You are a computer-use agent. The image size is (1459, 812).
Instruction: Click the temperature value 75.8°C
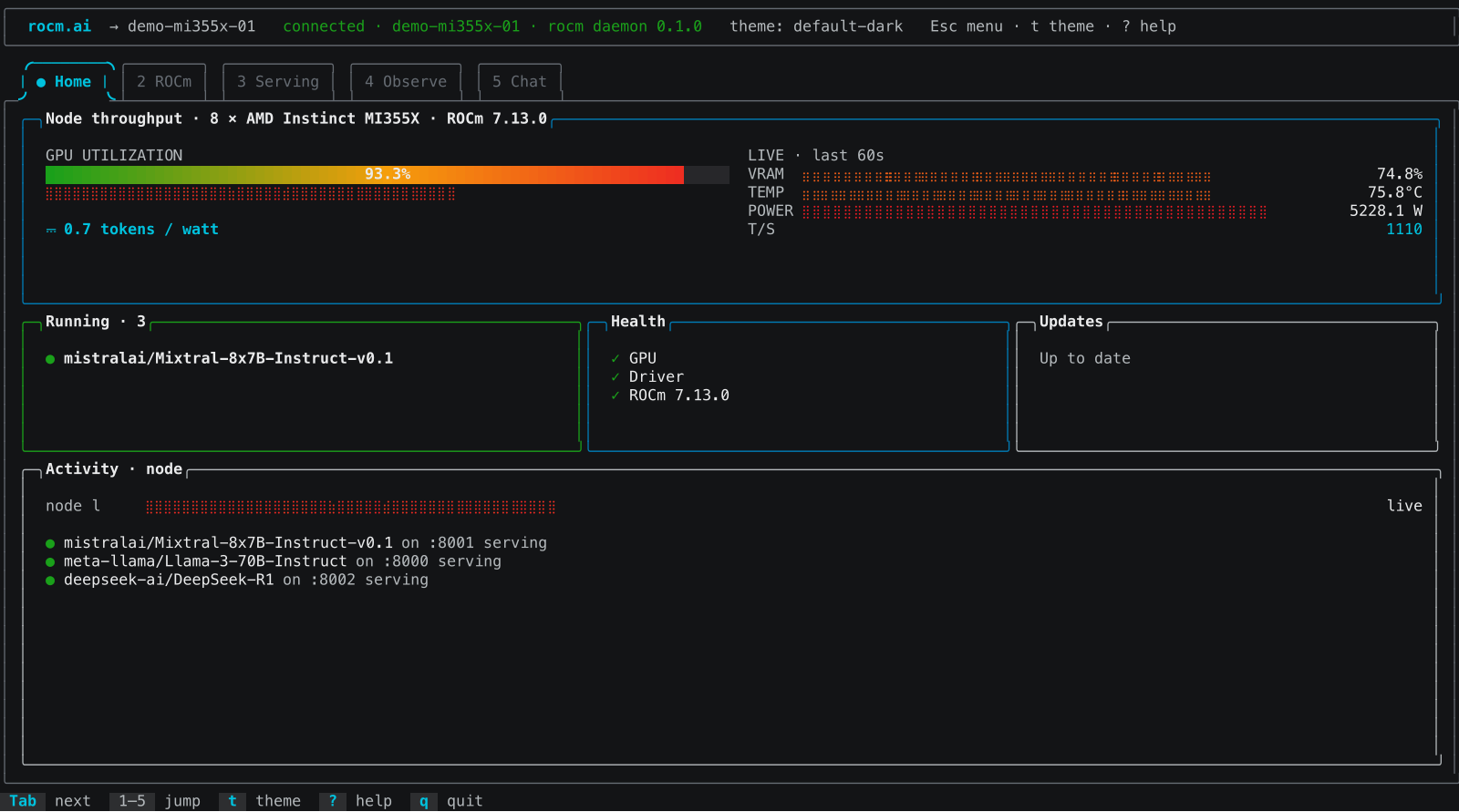coord(1395,192)
